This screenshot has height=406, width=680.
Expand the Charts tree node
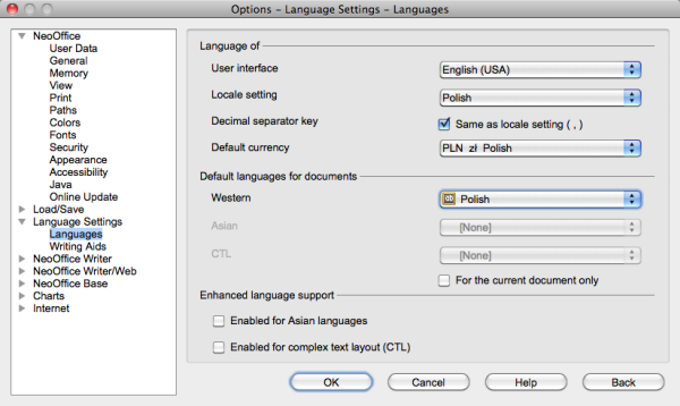pyautogui.click(x=22, y=296)
